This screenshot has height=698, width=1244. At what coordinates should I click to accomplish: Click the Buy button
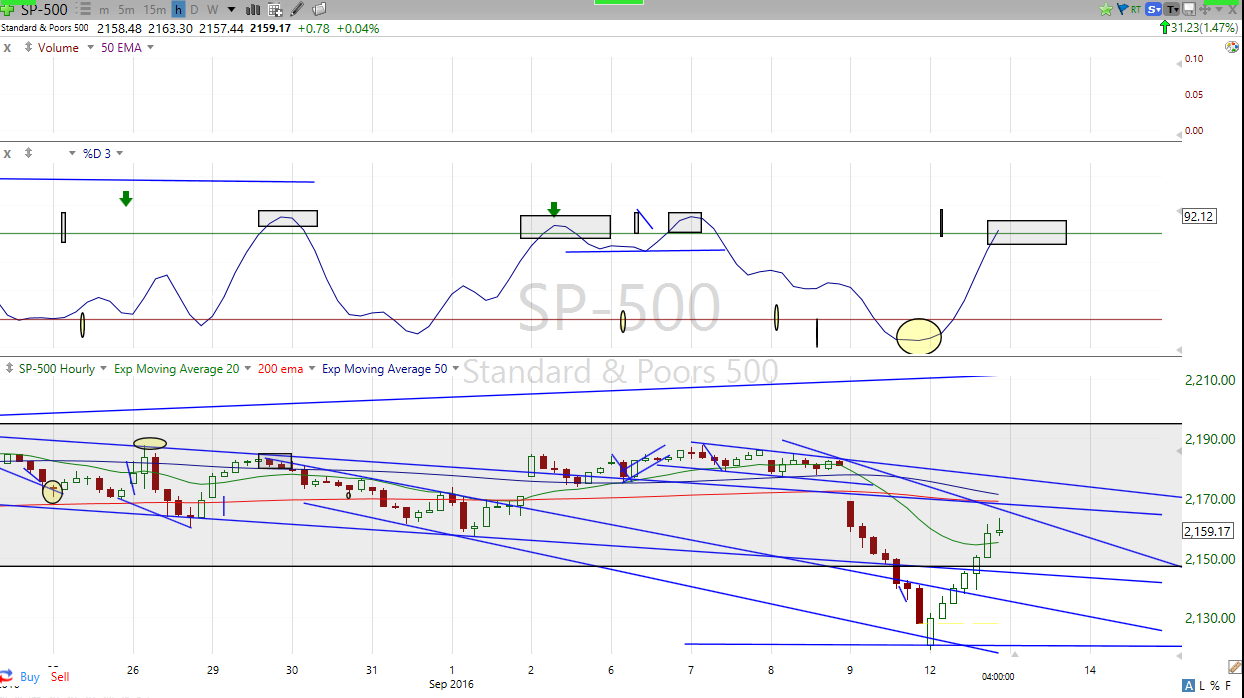tap(30, 677)
